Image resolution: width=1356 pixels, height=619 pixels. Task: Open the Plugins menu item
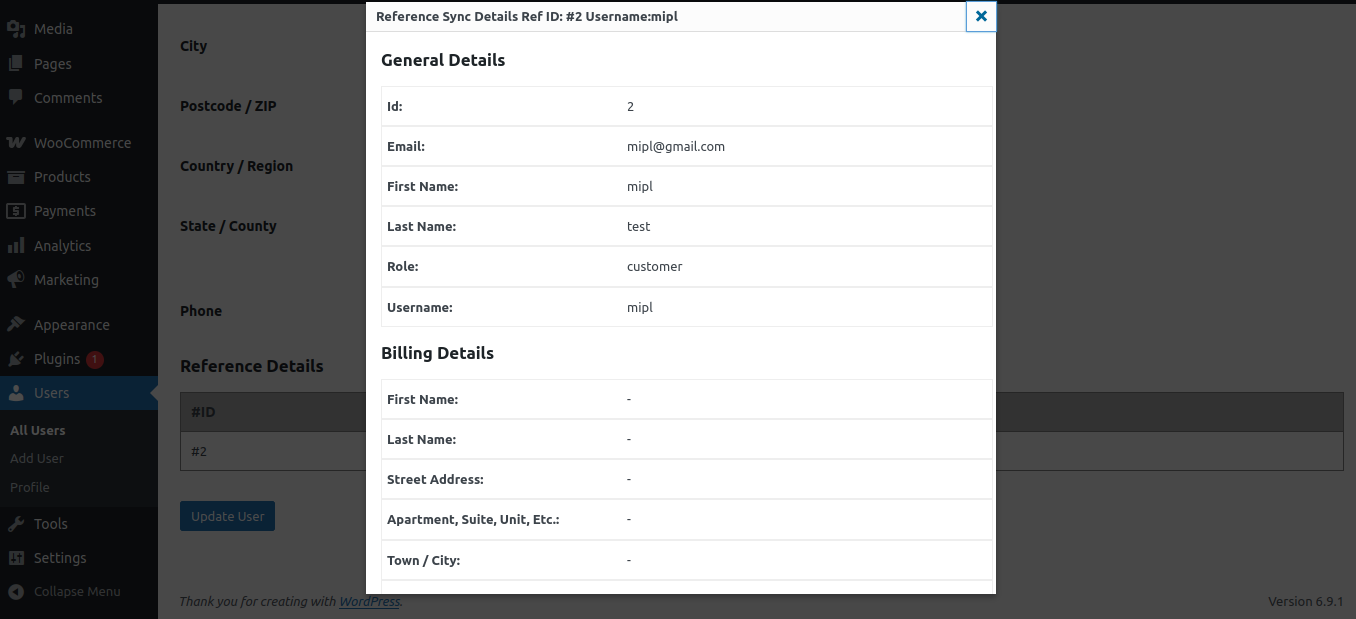click(57, 359)
